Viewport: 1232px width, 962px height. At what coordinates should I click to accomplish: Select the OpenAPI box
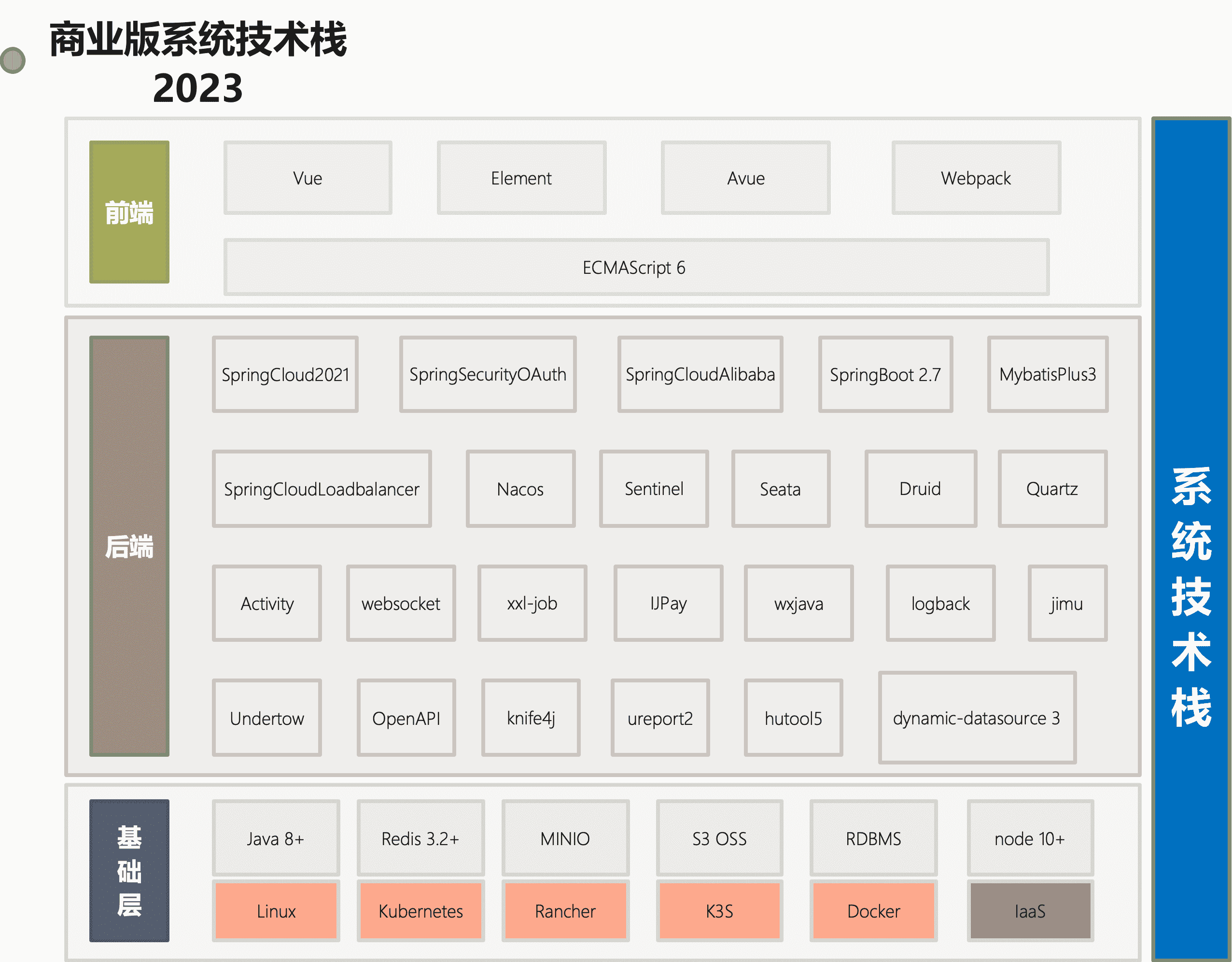coord(406,718)
